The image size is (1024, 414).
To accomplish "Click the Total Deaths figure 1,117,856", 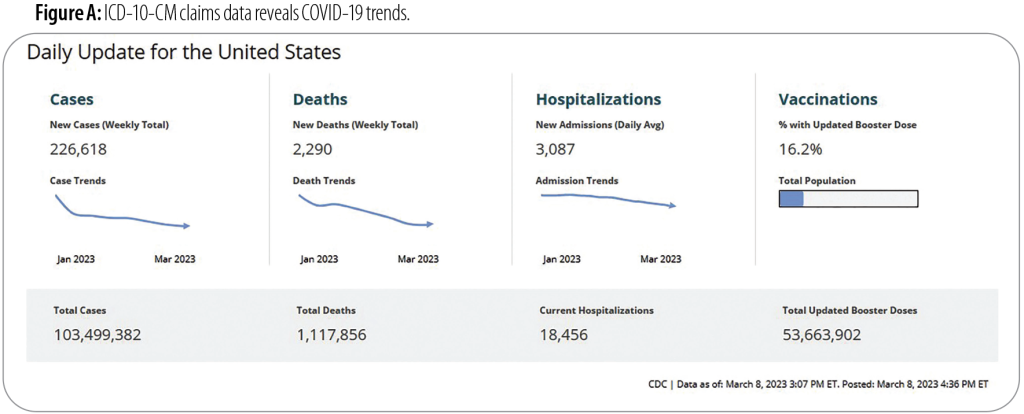I will [331, 334].
